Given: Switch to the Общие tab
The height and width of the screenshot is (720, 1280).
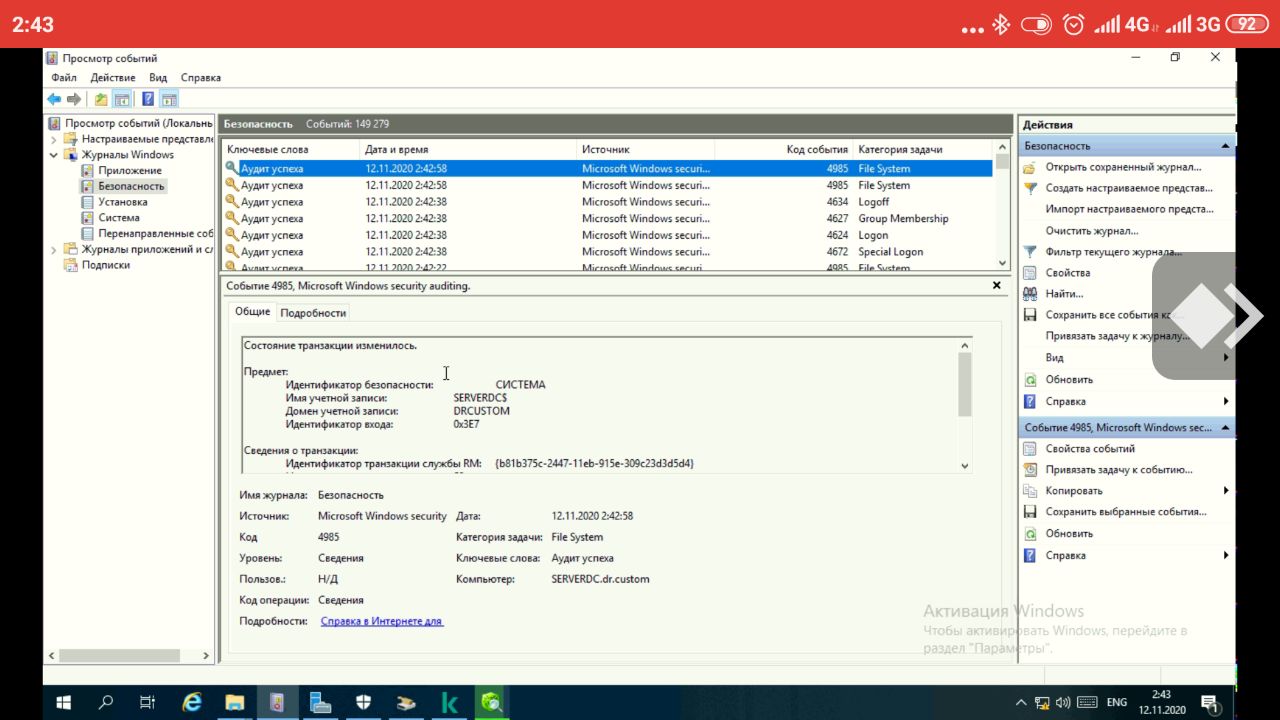Looking at the screenshot, I should click(252, 312).
